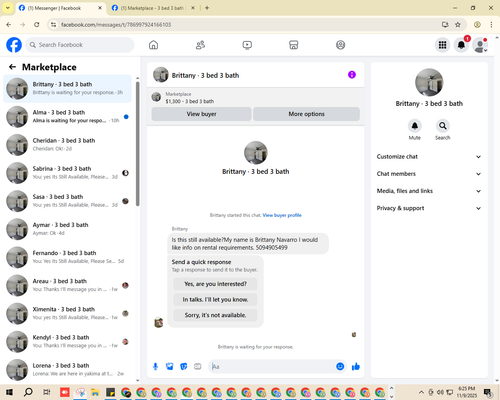Show hidden taskbar icons chevron
Image resolution: width=500 pixels, height=400 pixels.
421,392
